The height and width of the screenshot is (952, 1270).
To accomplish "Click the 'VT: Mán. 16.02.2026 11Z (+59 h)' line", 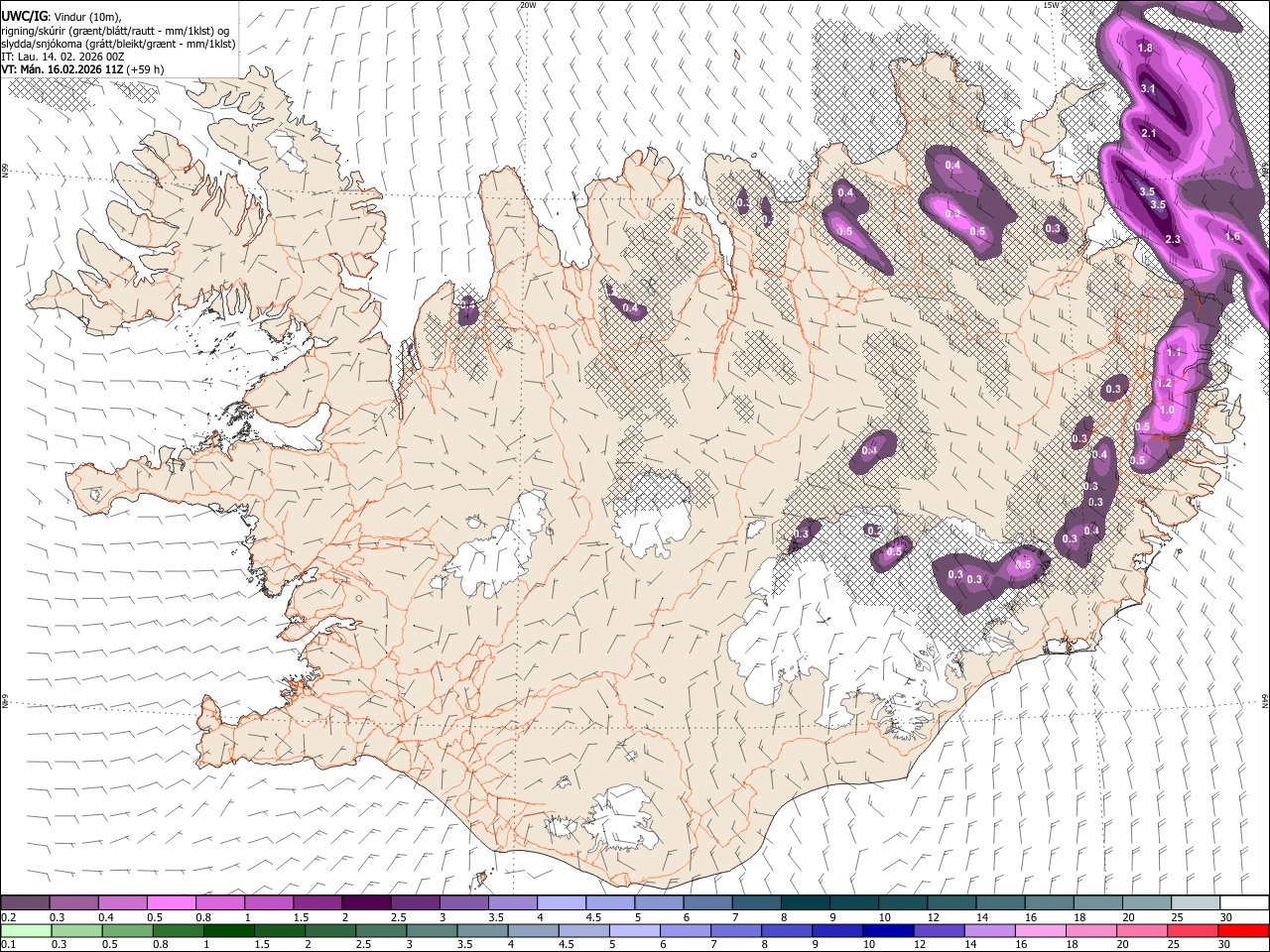I will pyautogui.click(x=83, y=69).
